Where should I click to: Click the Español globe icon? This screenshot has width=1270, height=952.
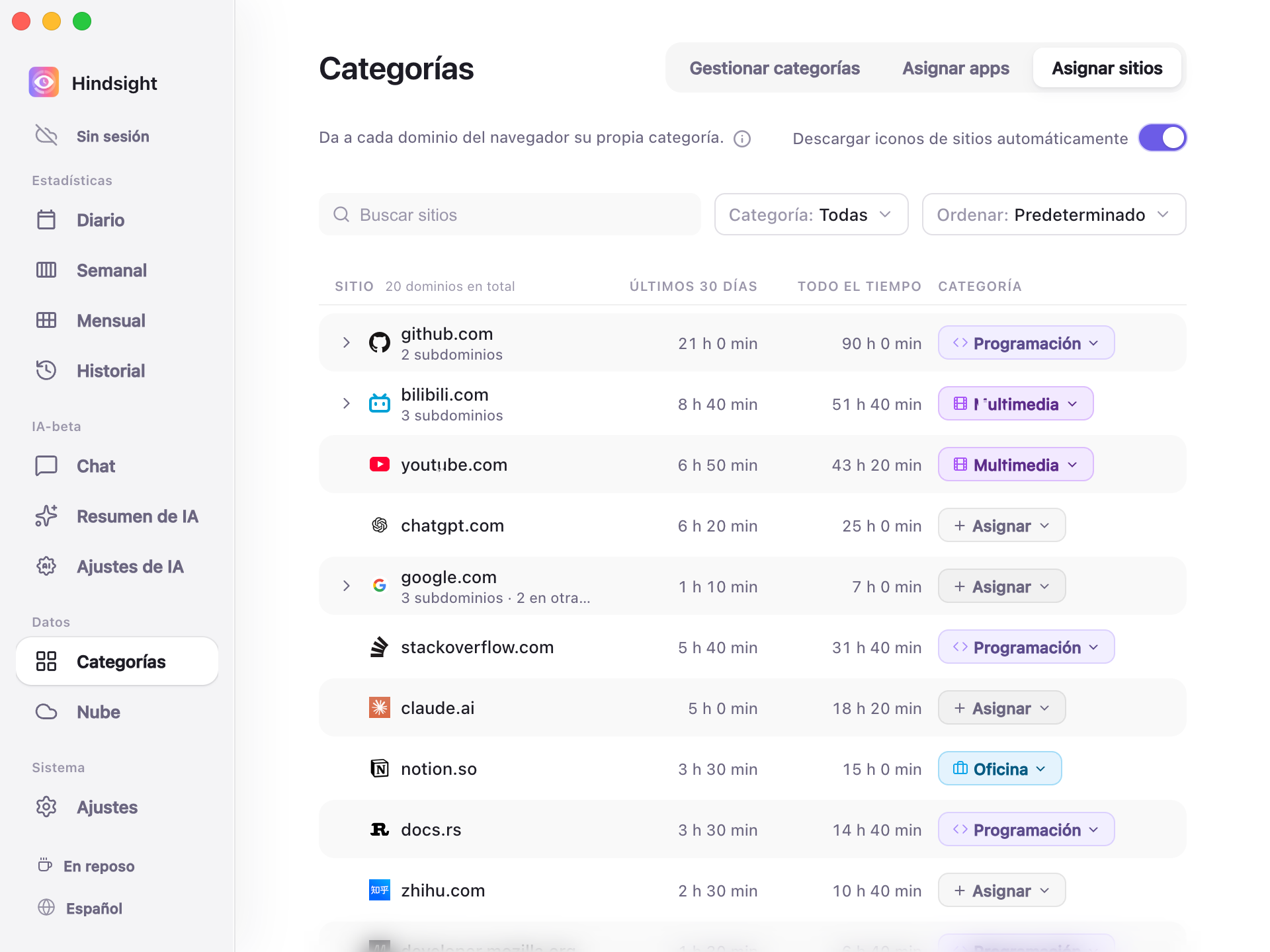46,907
